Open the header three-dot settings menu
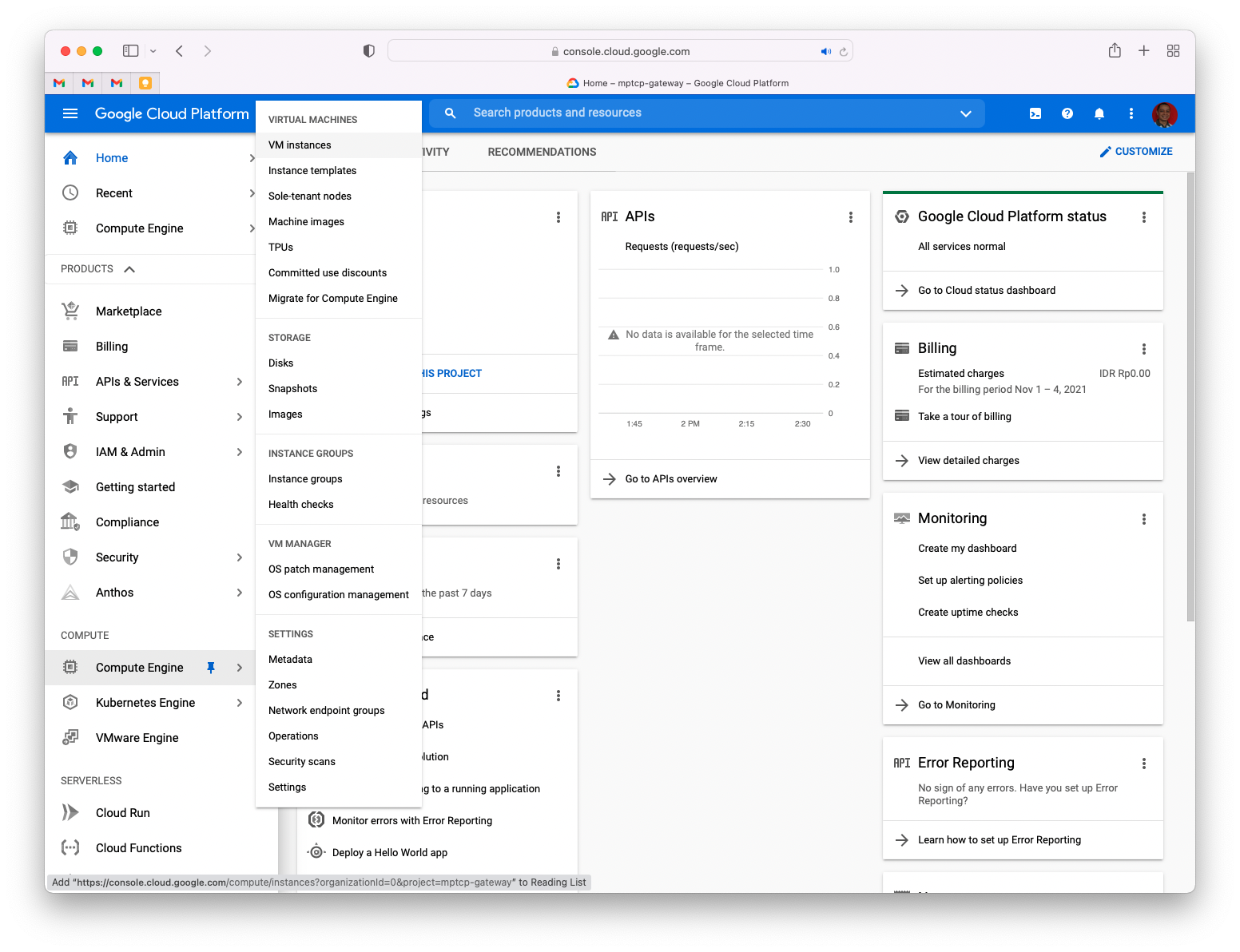Viewport: 1240px width, 952px height. point(1131,113)
